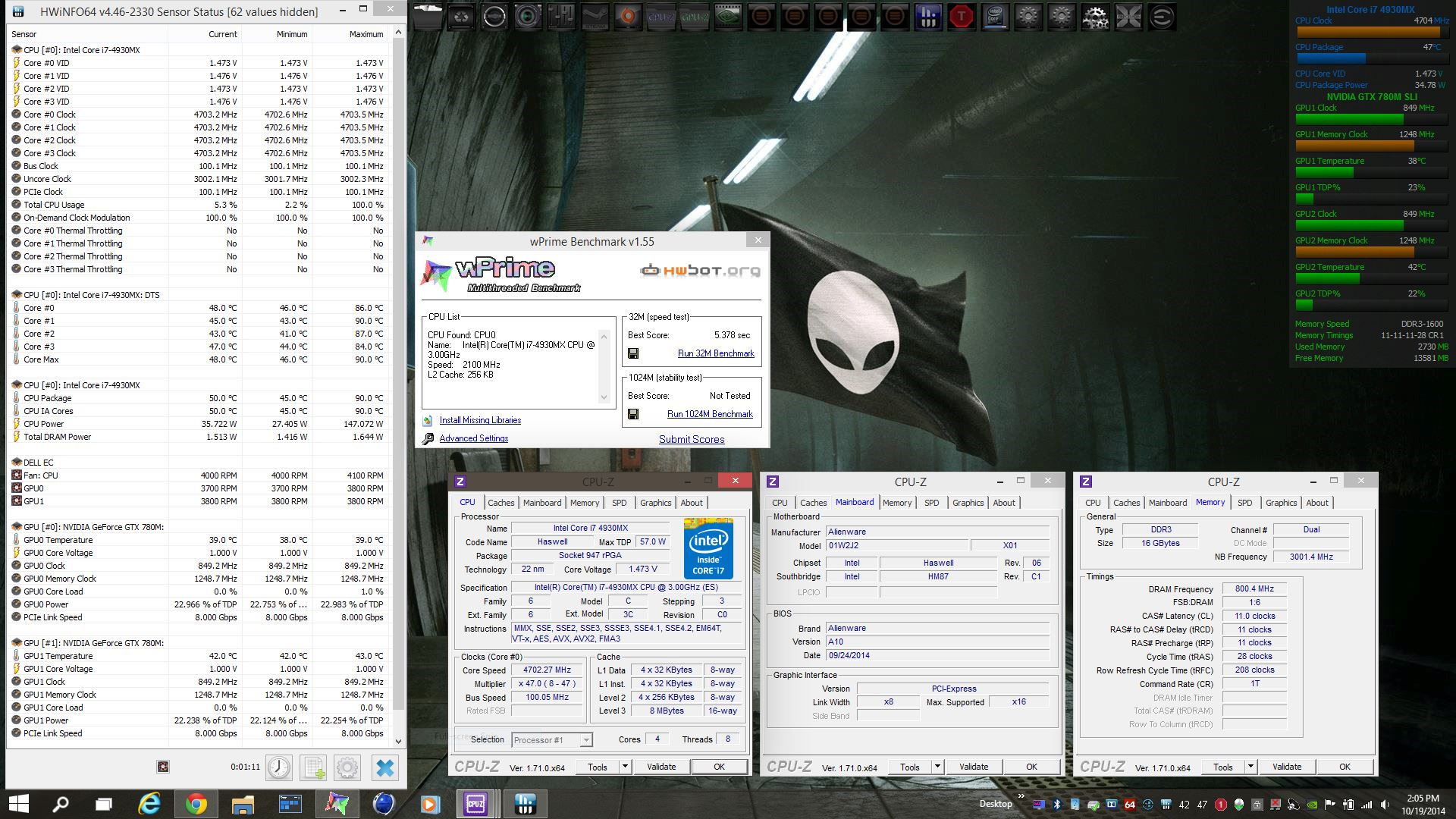The height and width of the screenshot is (819, 1456).
Task: Click OK in Memory CPU-Z window
Action: 1345,767
